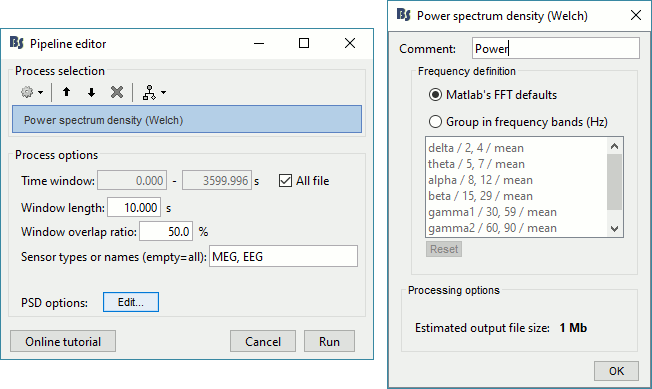Screen dimensions: 652x389
Task: Select Matlab's FFT defaults radio option
Action: [435, 95]
